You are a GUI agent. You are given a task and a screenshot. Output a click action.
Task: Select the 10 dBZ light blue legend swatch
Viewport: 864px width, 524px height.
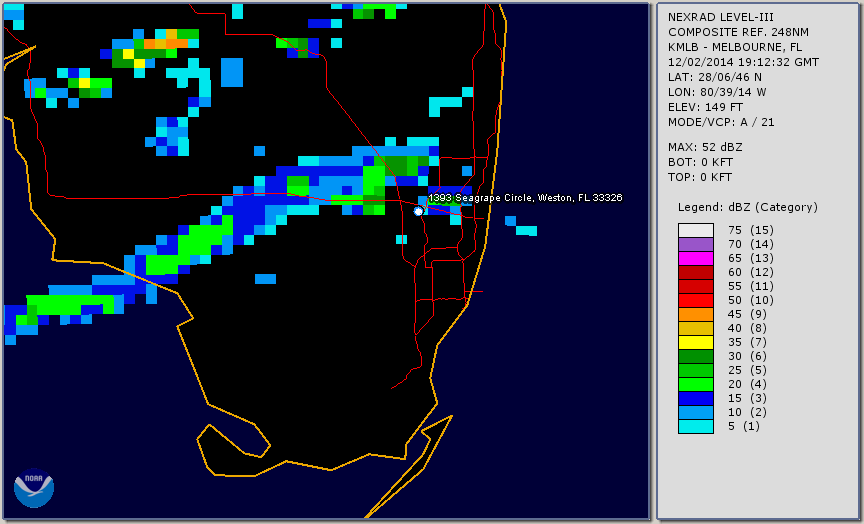coord(696,413)
